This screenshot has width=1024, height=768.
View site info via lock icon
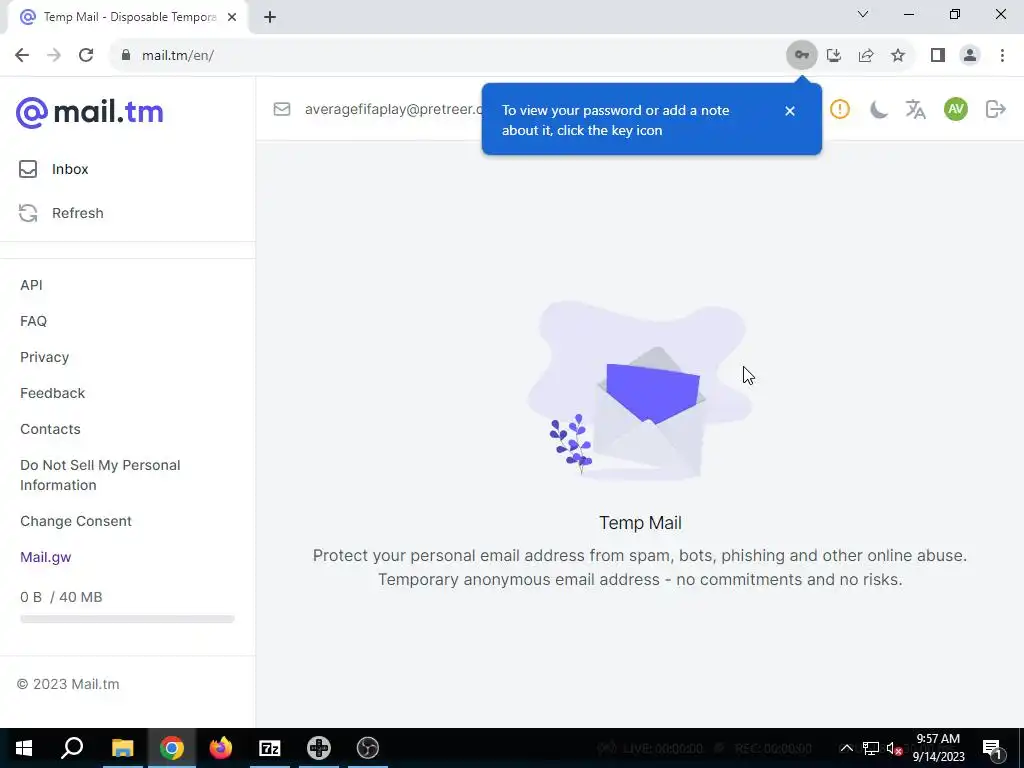click(x=126, y=55)
